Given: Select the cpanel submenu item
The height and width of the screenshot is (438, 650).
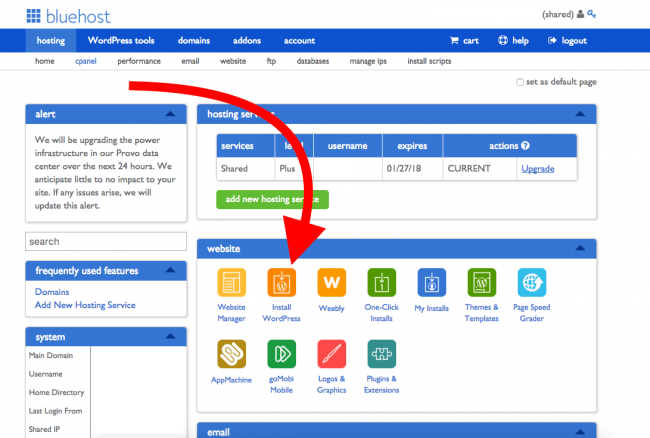Looking at the screenshot, I should [x=86, y=61].
